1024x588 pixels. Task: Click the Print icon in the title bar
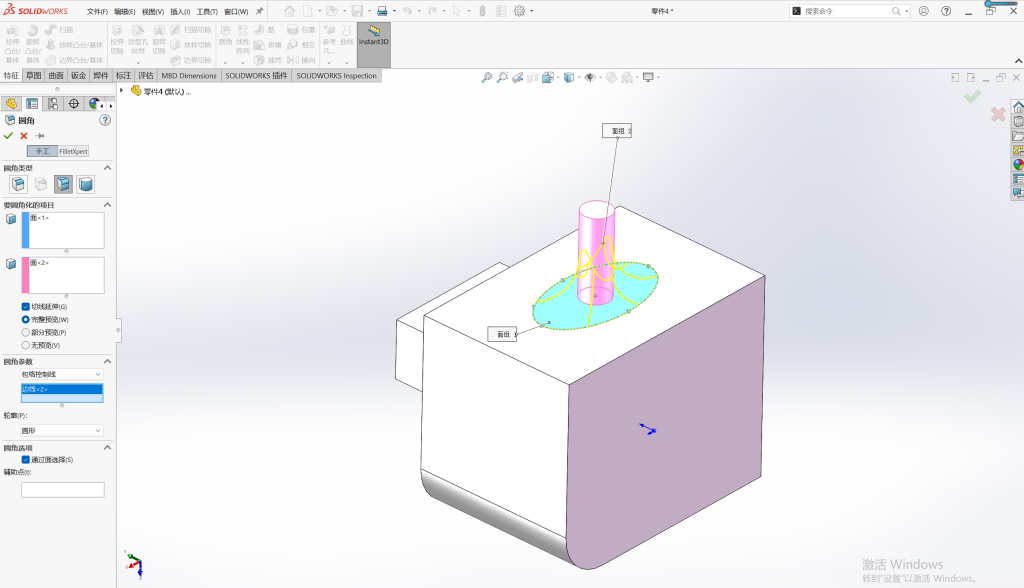pos(382,11)
